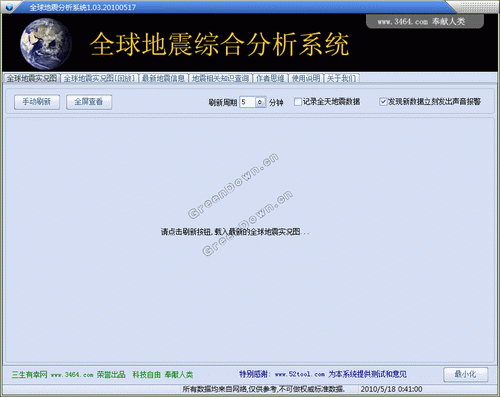Select the 使用说明 tab

click(306, 79)
